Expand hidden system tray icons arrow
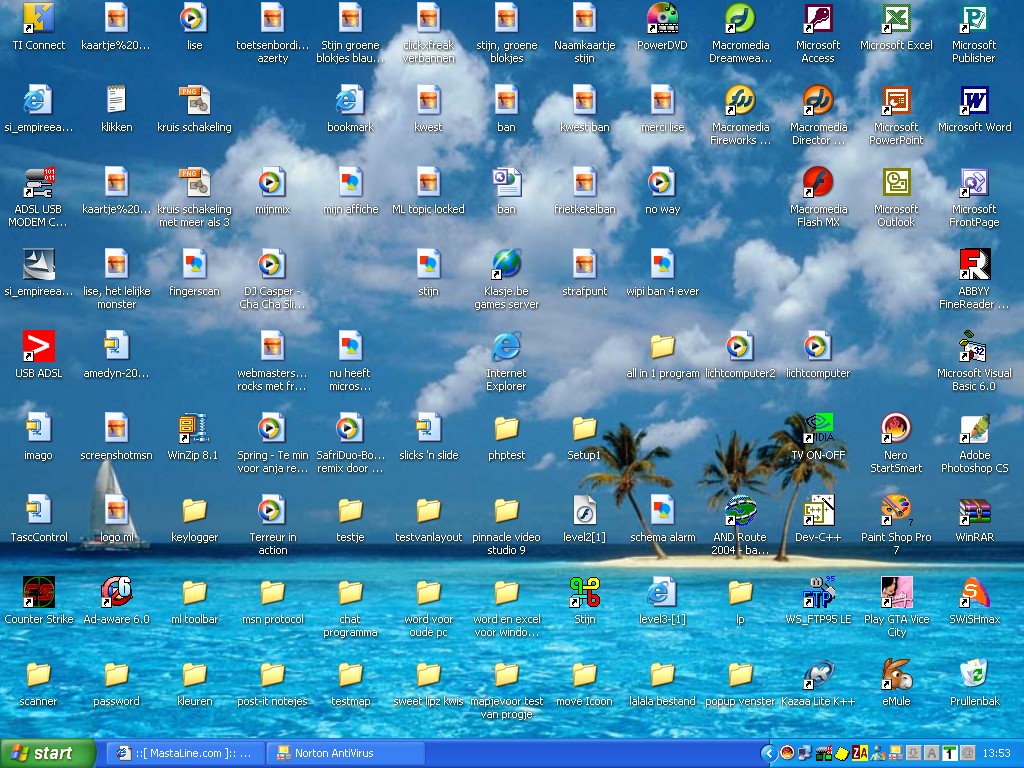The image size is (1024, 768). pos(768,753)
